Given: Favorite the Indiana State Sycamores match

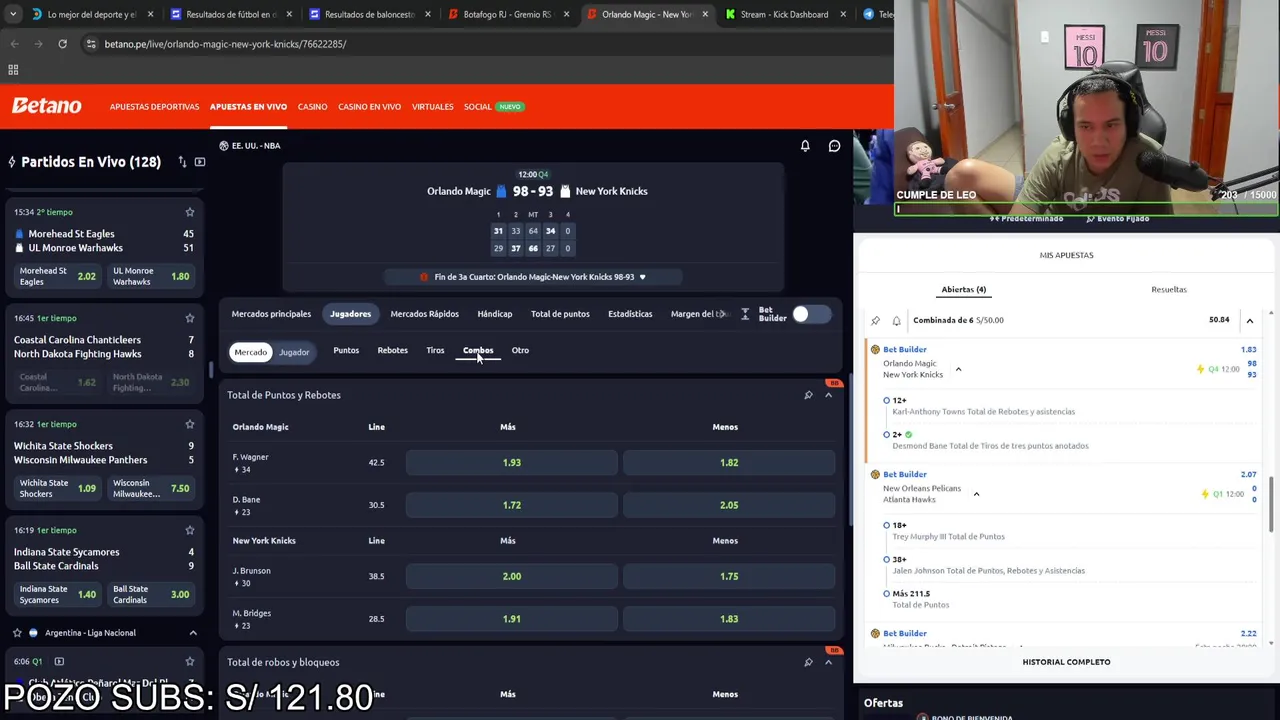Looking at the screenshot, I should 189,530.
